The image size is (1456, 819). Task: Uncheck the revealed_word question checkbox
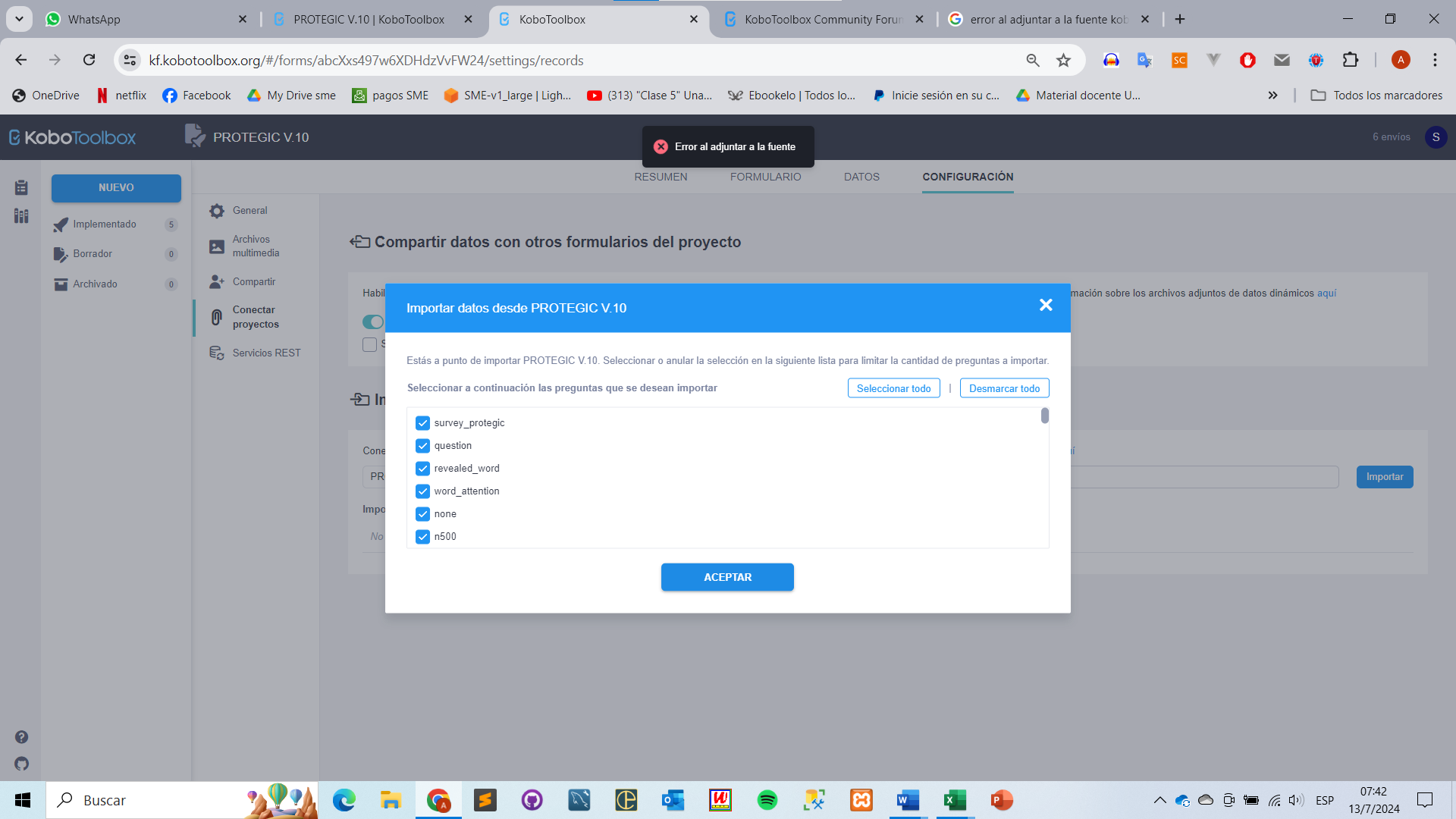click(422, 469)
